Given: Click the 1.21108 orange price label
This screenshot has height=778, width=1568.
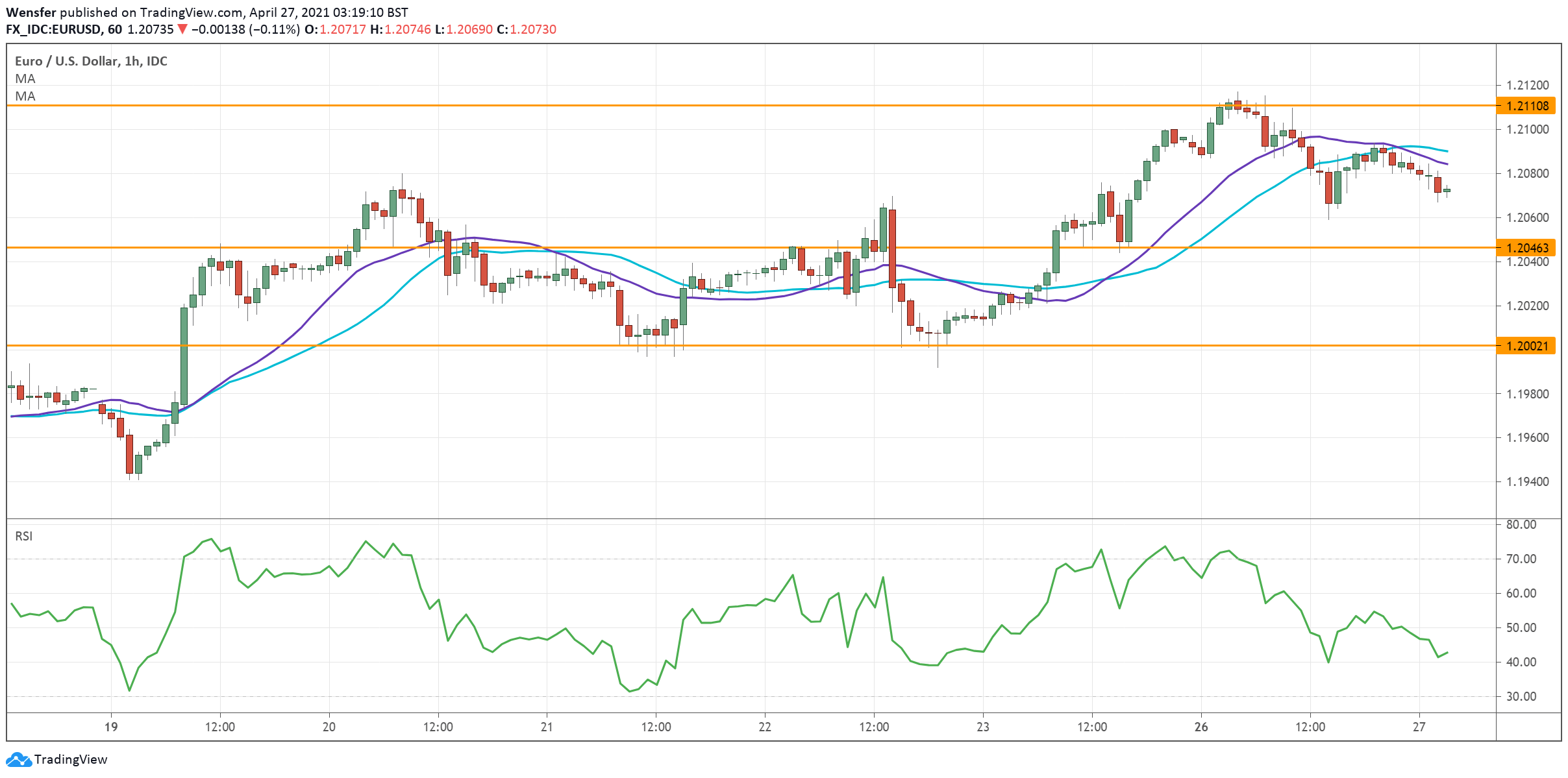Looking at the screenshot, I should [1527, 106].
